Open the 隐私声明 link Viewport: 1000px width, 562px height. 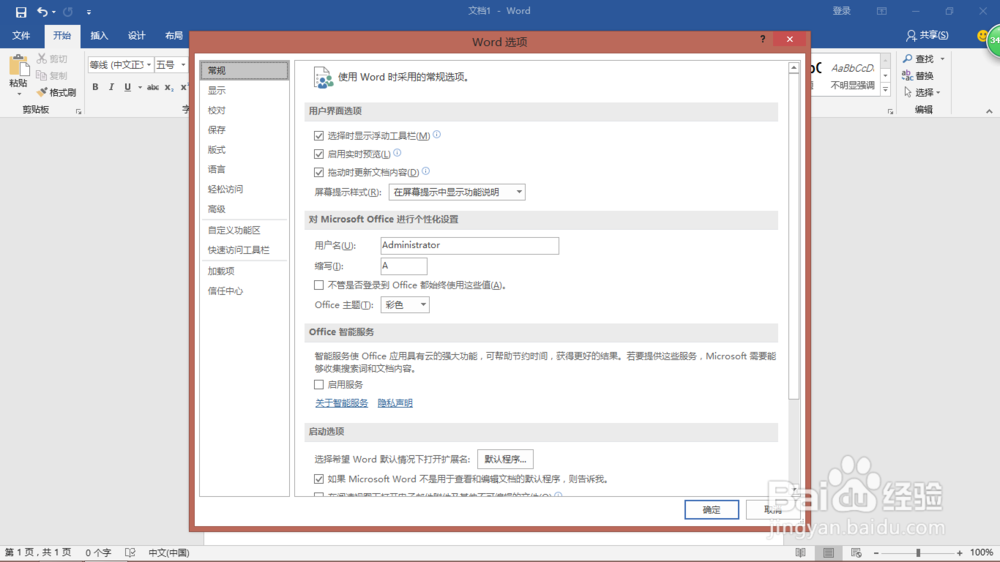(x=395, y=403)
